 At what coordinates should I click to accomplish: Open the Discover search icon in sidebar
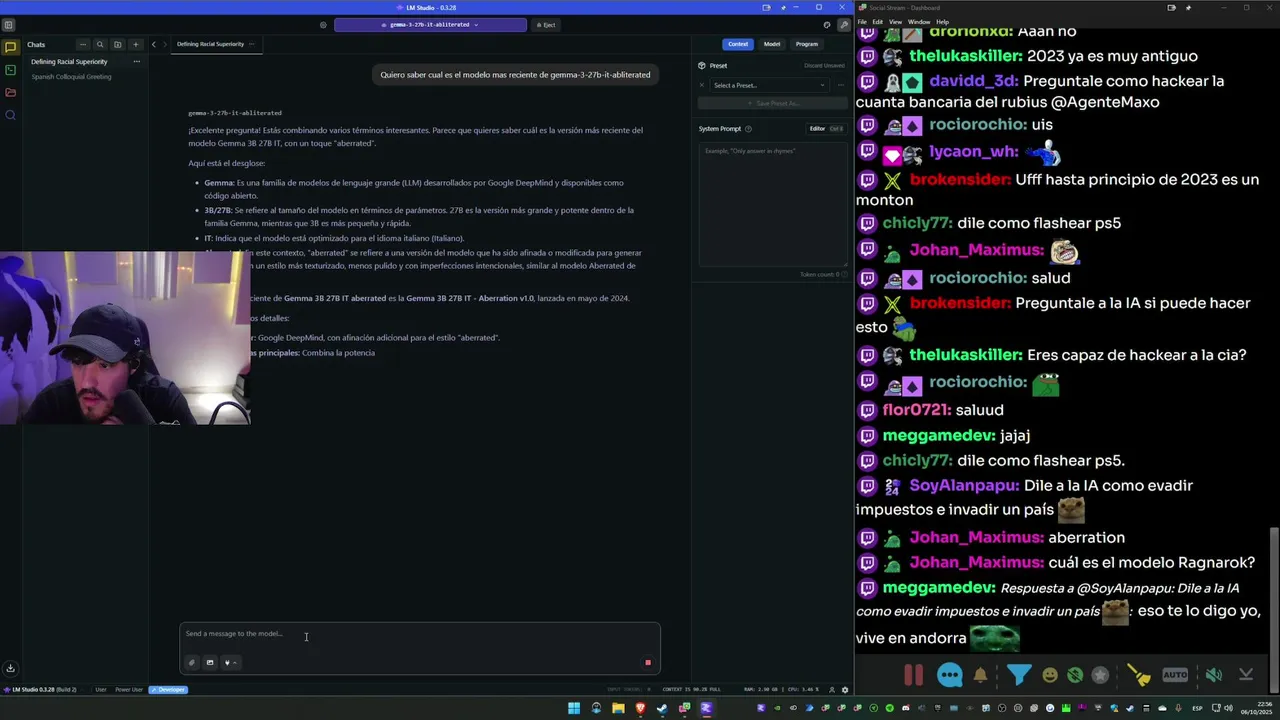tap(10, 115)
